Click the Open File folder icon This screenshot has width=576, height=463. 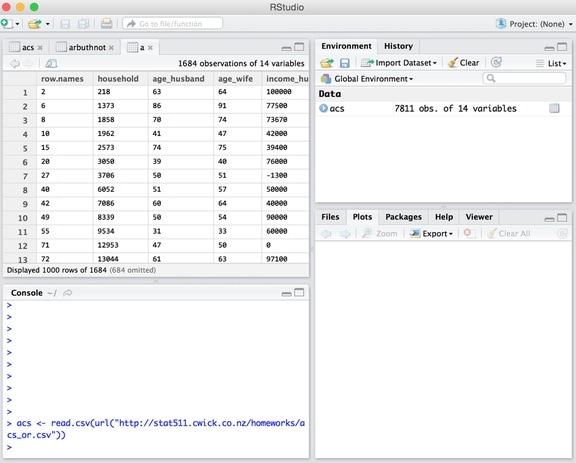(x=35, y=24)
